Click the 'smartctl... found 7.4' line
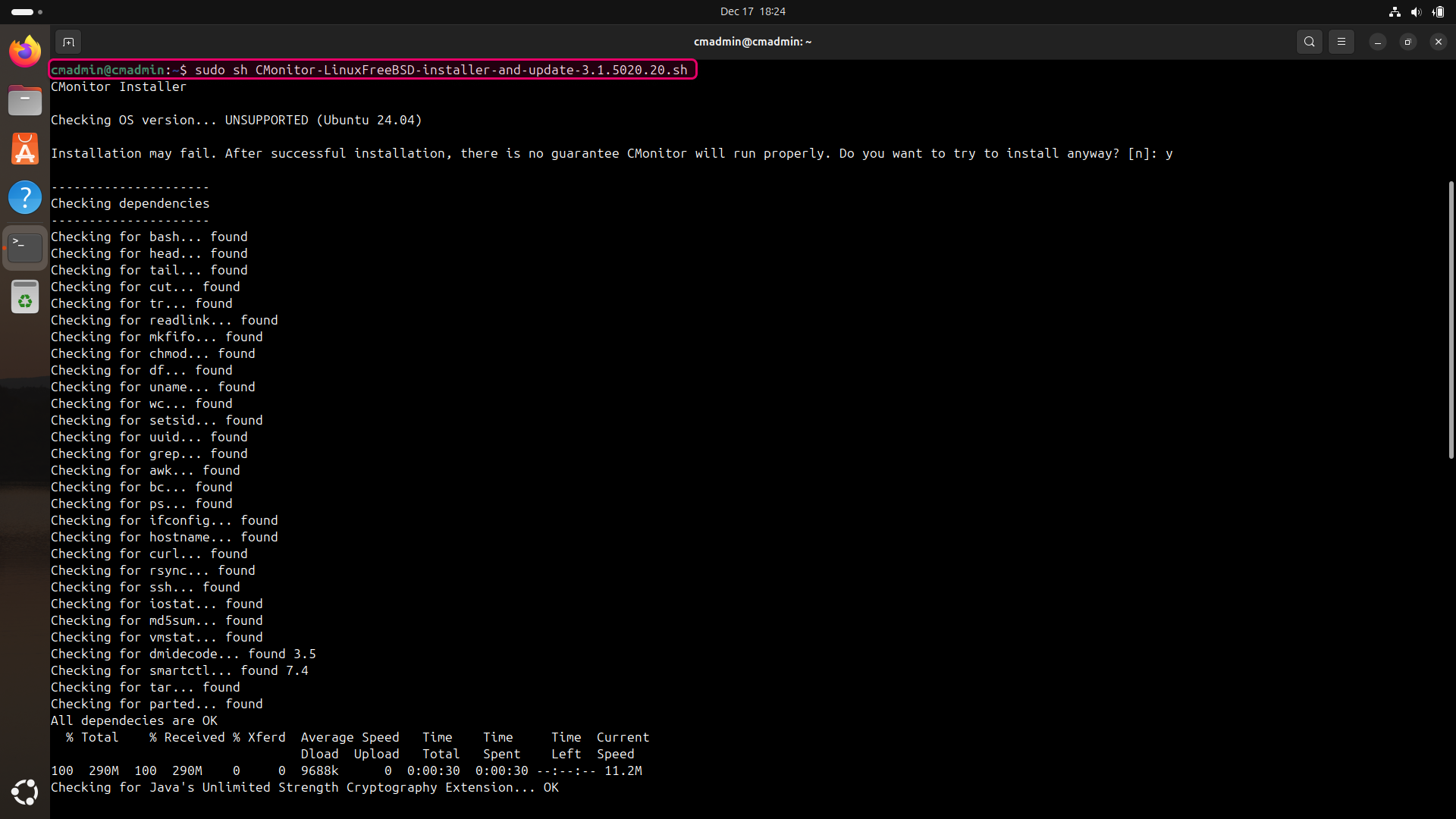 tap(179, 670)
